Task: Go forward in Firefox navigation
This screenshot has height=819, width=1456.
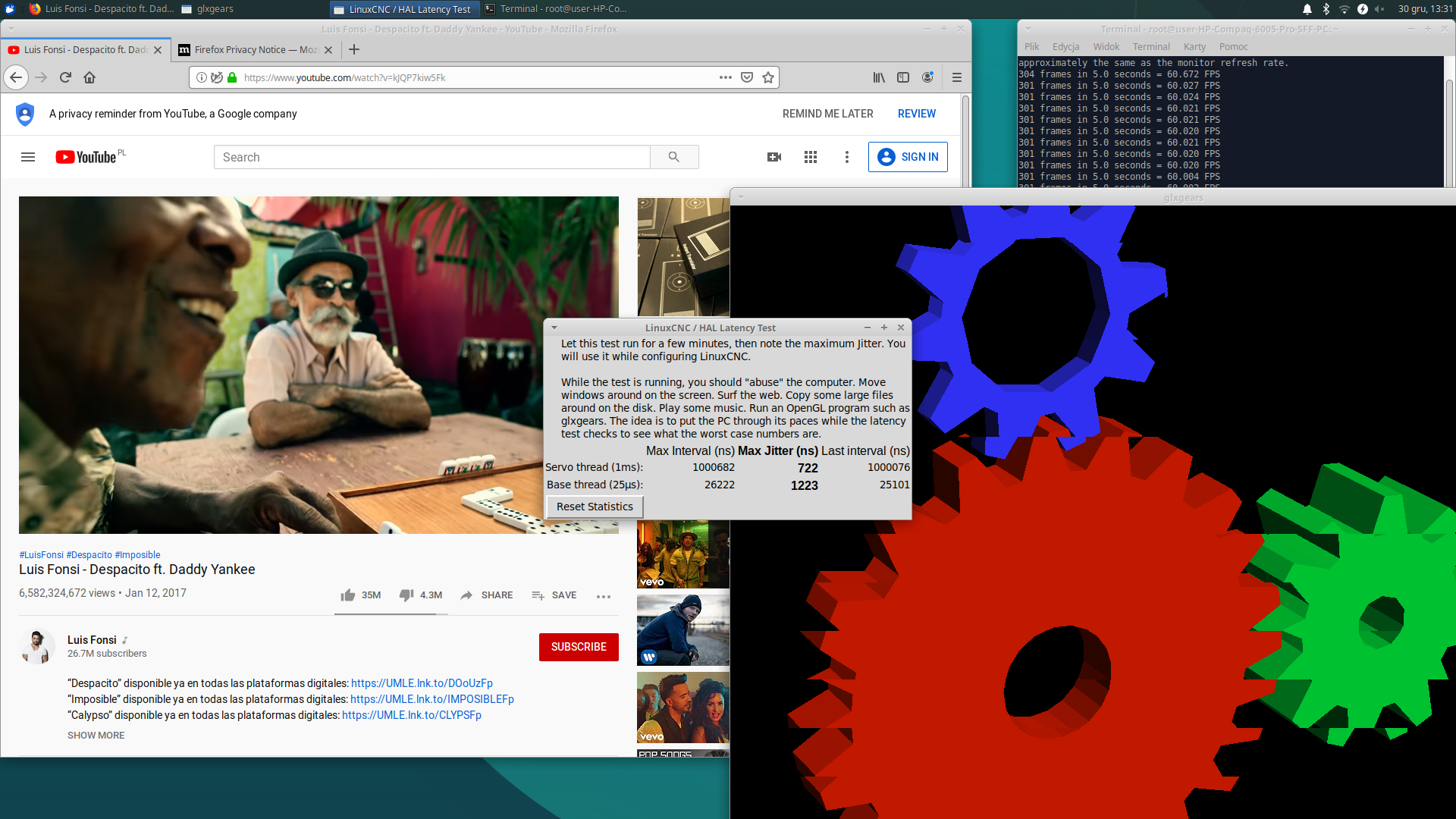Action: [41, 77]
